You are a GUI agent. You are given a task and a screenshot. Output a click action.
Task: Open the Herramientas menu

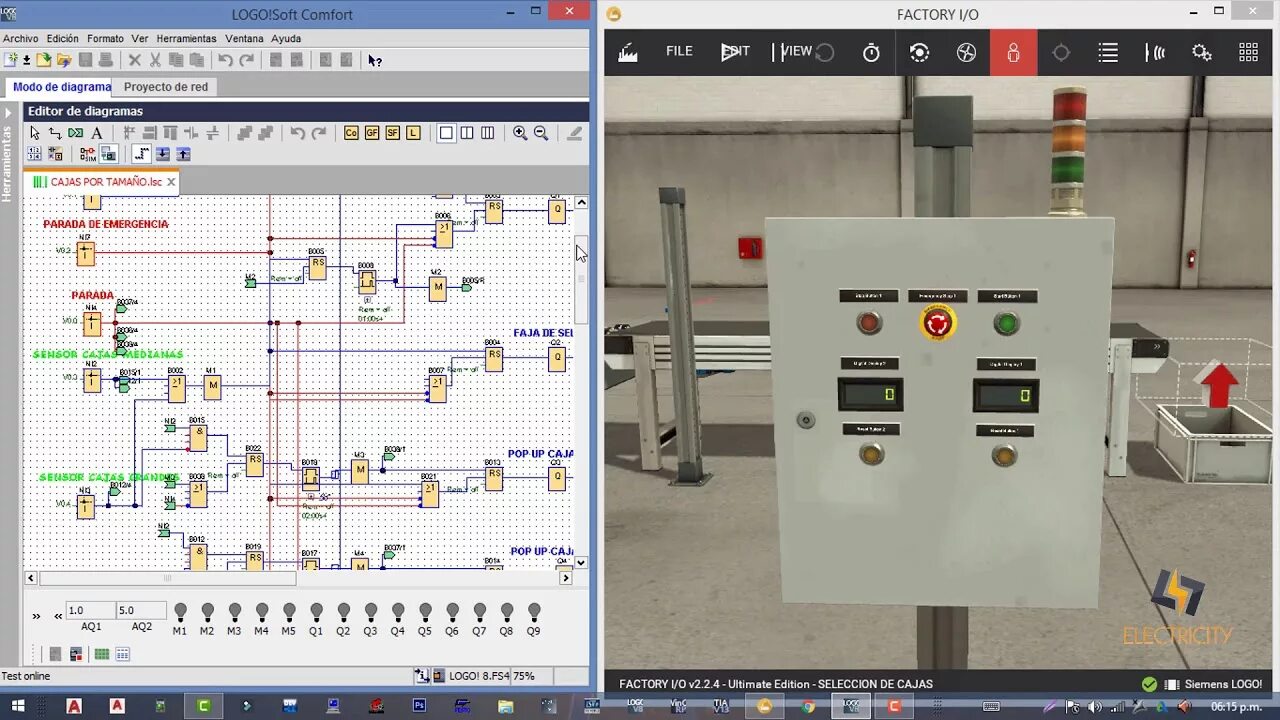coord(186,38)
